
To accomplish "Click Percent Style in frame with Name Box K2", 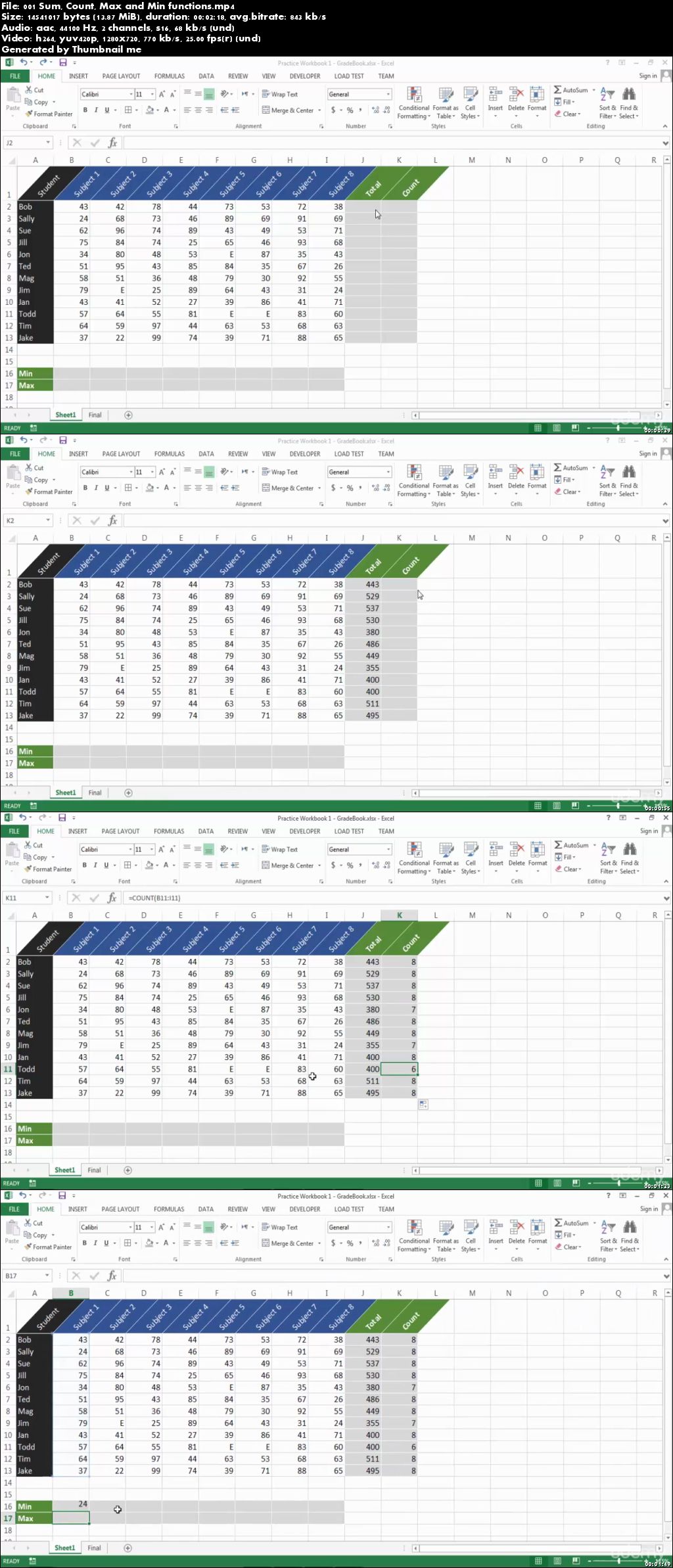I will [350, 488].
